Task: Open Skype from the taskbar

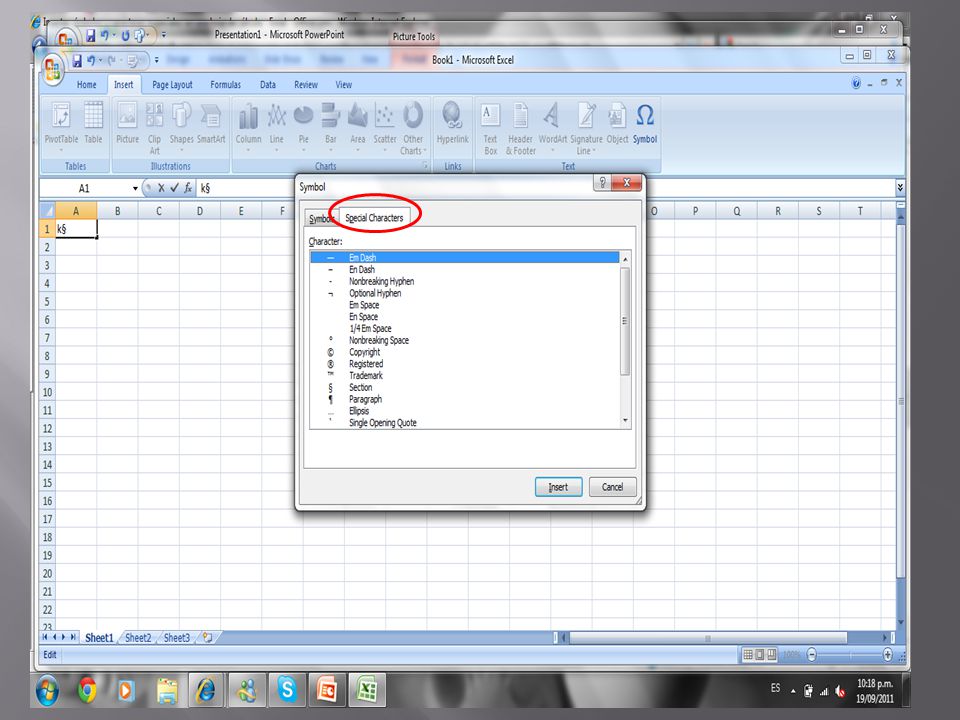Action: click(287, 691)
